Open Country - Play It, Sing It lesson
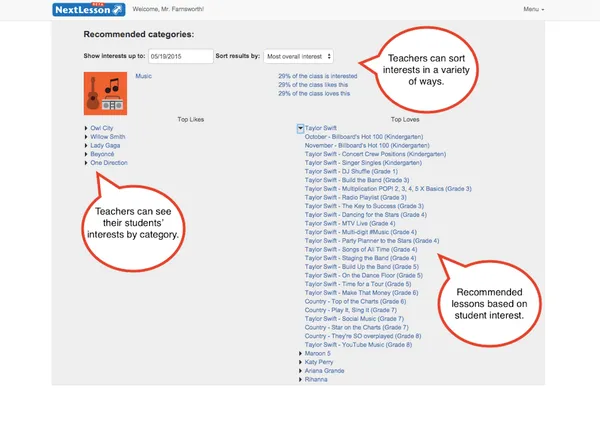600x435 pixels. coord(351,310)
